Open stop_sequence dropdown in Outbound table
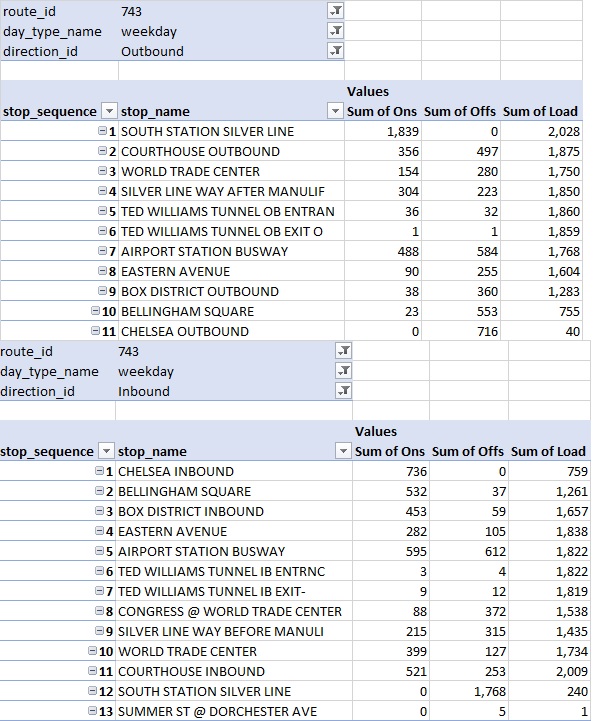Viewport: 593px width, 721px height. (109, 111)
